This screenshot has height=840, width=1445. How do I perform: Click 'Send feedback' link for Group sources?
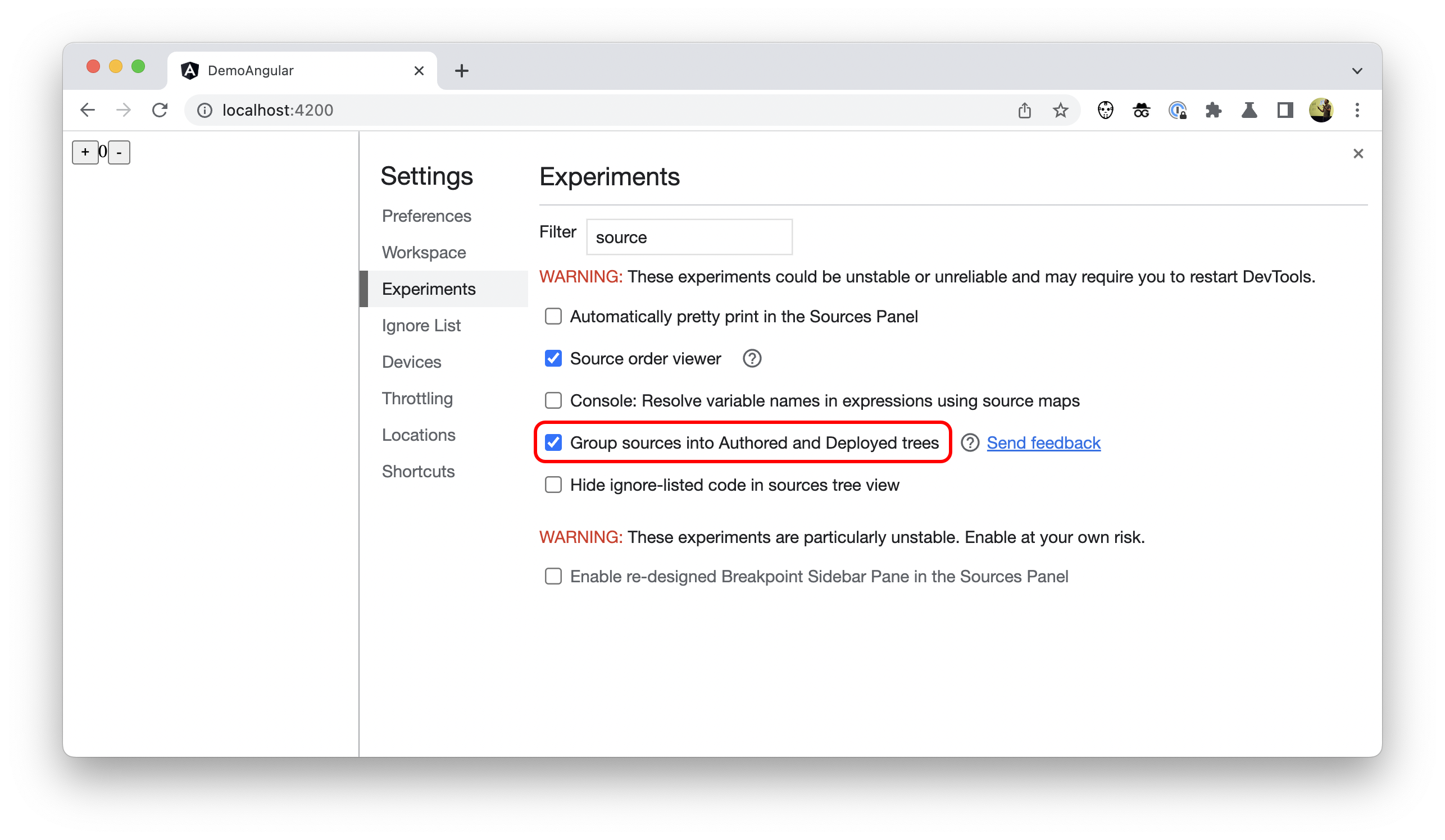(1044, 442)
